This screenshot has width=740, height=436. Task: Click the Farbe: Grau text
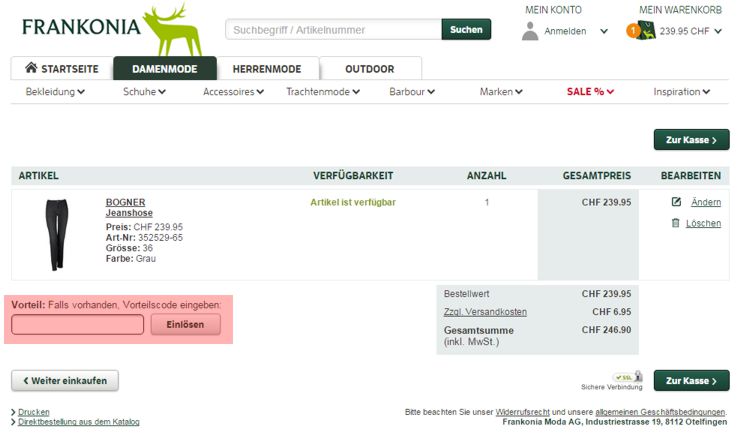click(x=131, y=259)
